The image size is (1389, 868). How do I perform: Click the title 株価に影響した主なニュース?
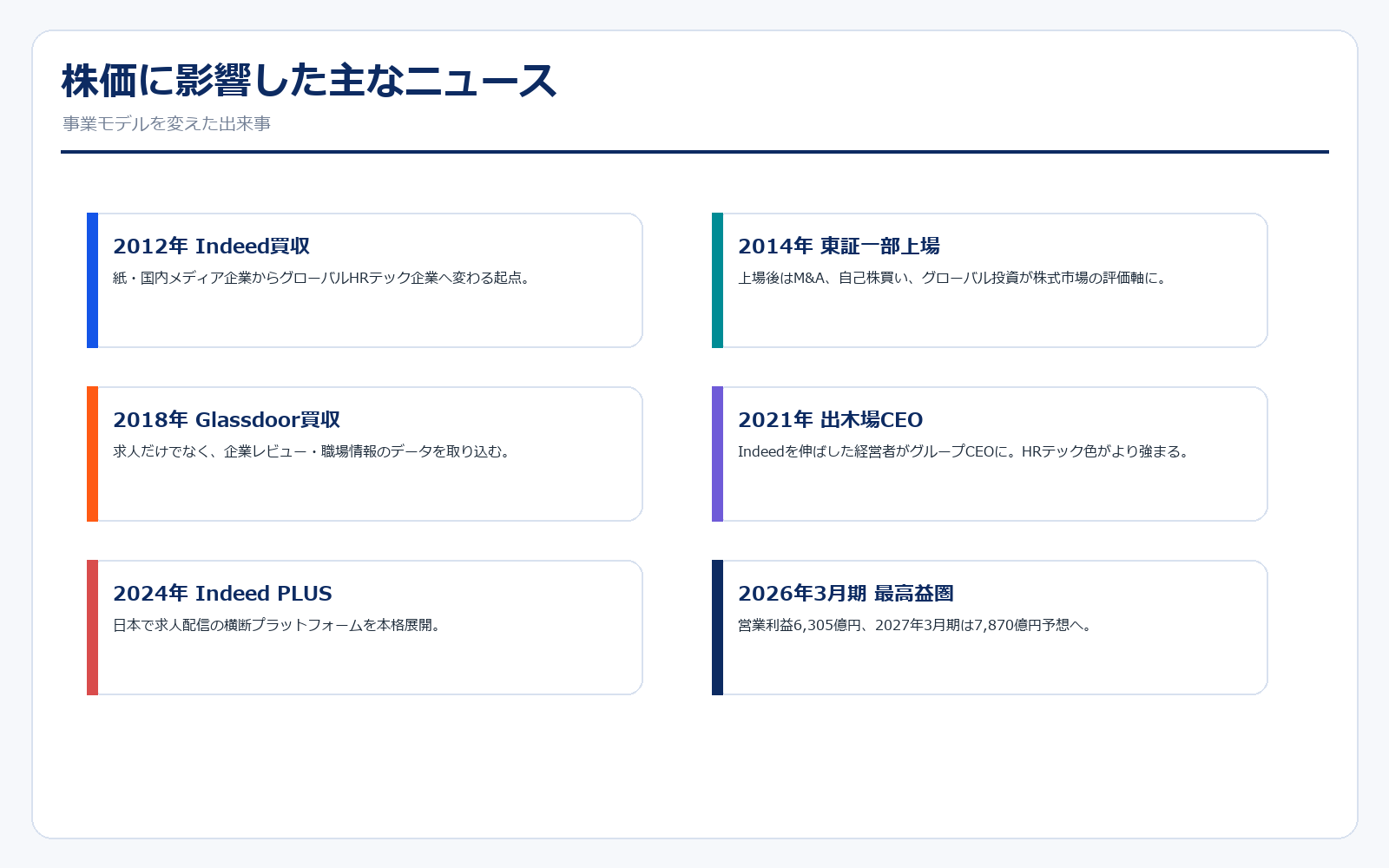pos(309,81)
